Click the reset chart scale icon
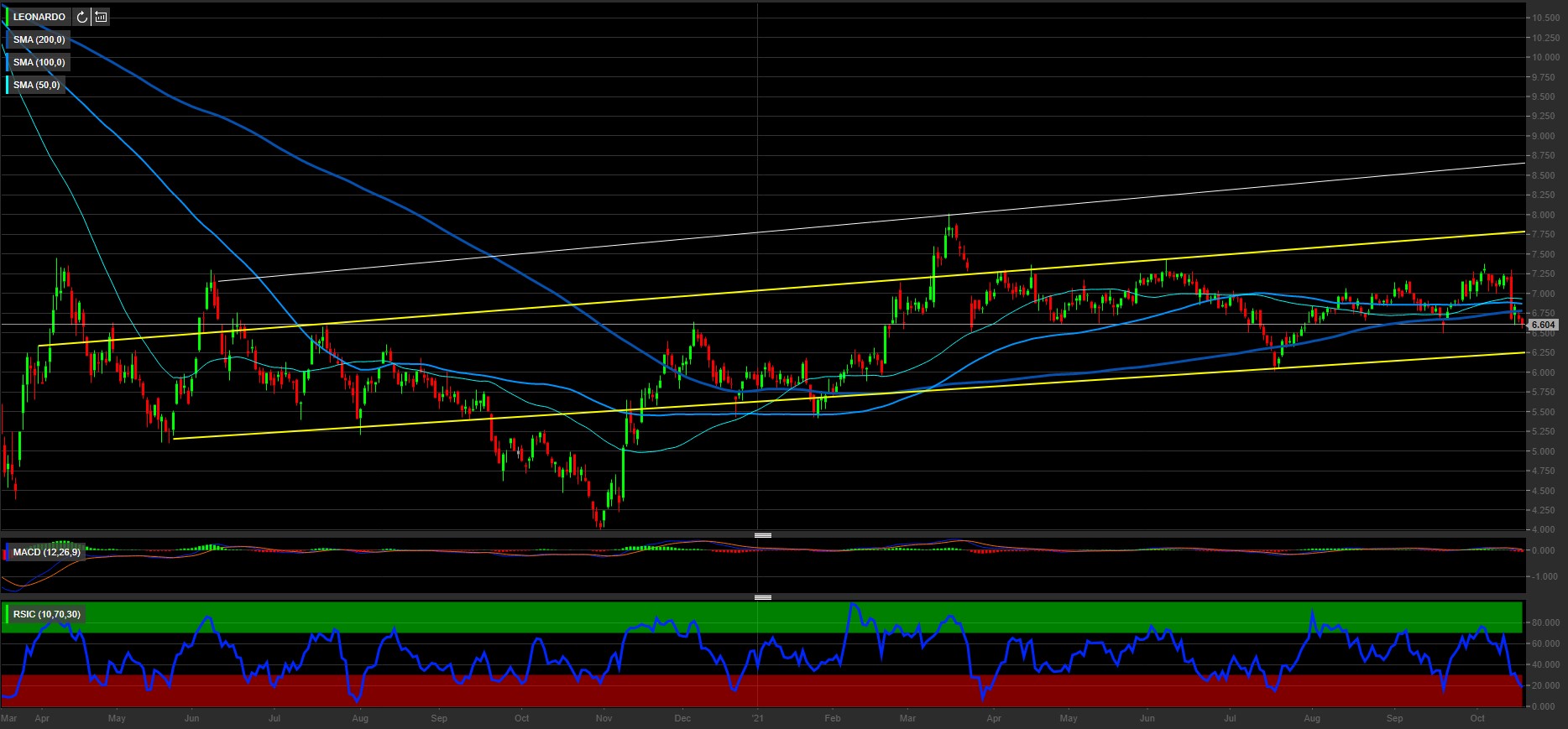The height and width of the screenshot is (729, 1568). pos(101,17)
